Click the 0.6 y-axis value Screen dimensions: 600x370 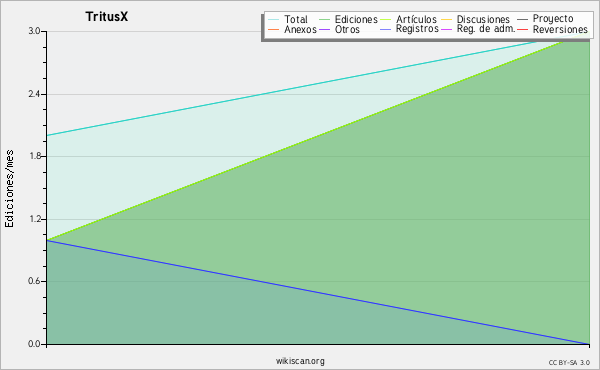click(x=34, y=281)
